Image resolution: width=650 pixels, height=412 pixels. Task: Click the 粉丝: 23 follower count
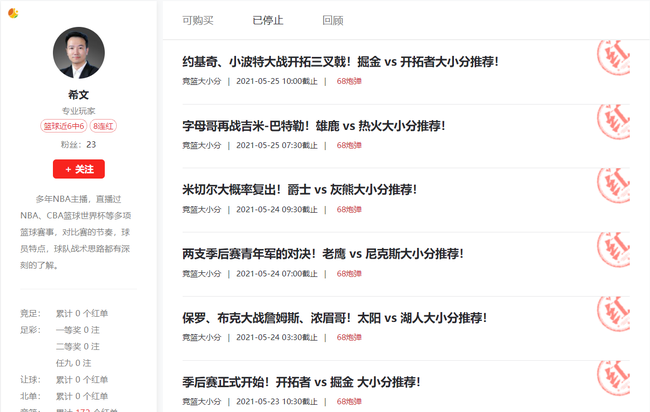point(79,145)
